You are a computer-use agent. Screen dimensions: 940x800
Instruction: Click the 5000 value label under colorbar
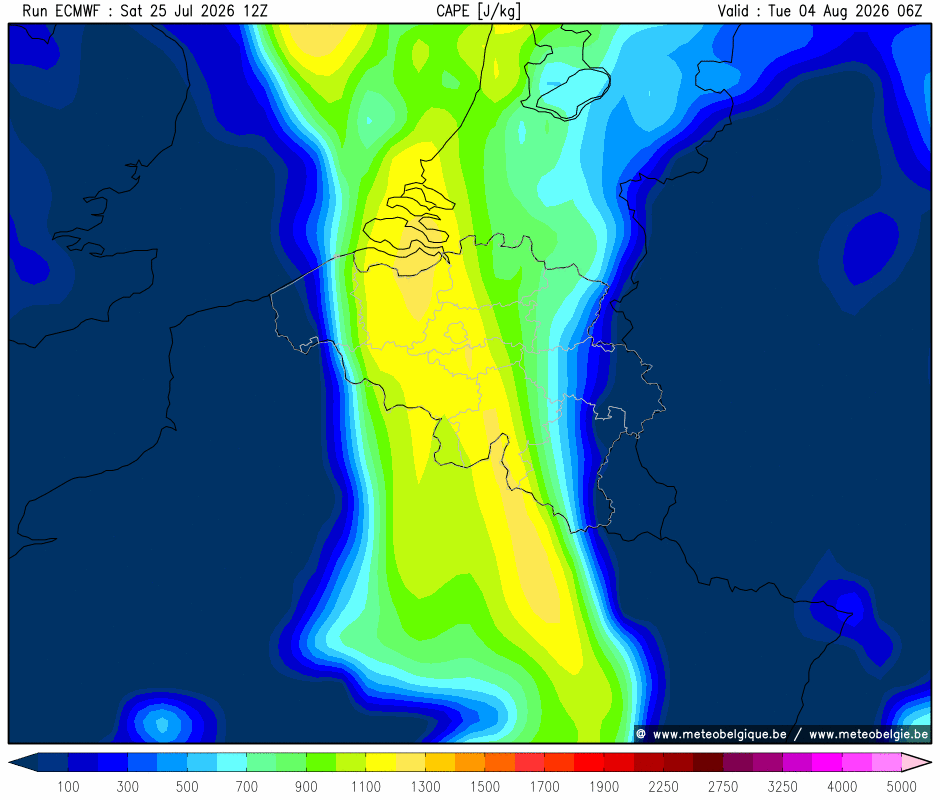click(901, 786)
